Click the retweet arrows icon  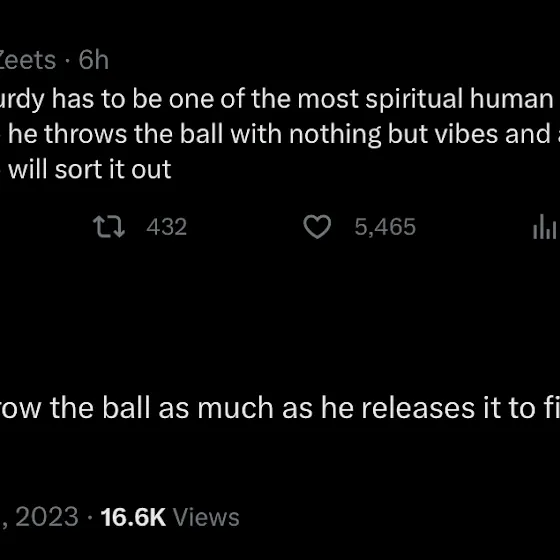click(109, 227)
